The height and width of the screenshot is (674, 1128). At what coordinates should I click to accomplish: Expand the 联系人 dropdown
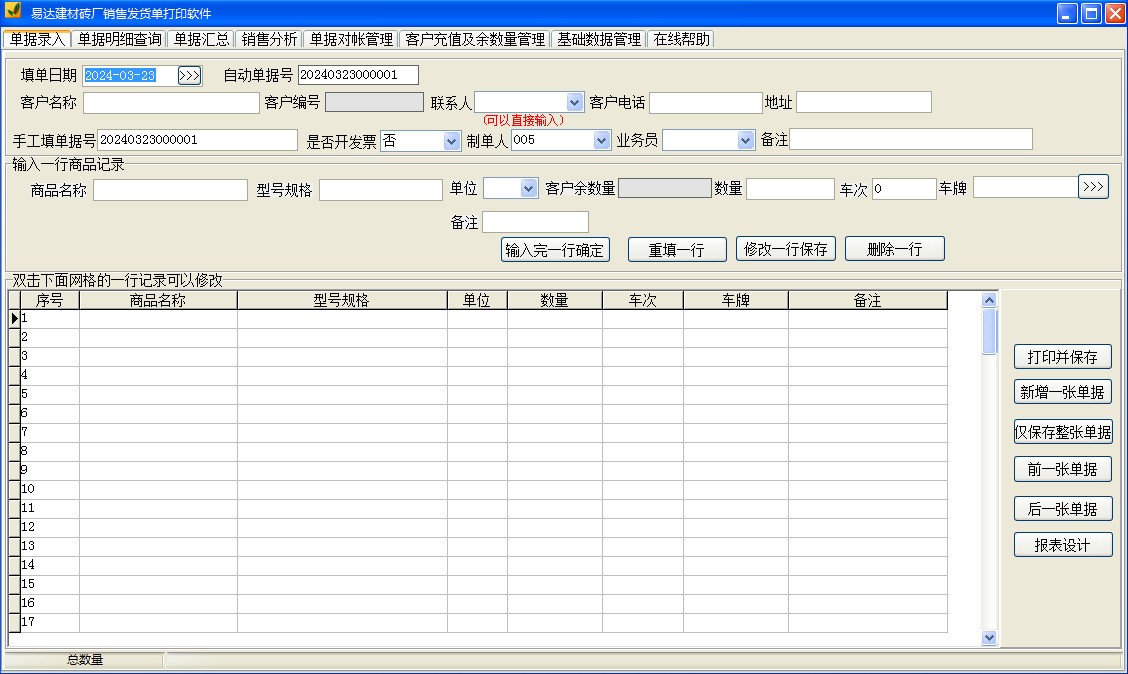[x=574, y=102]
